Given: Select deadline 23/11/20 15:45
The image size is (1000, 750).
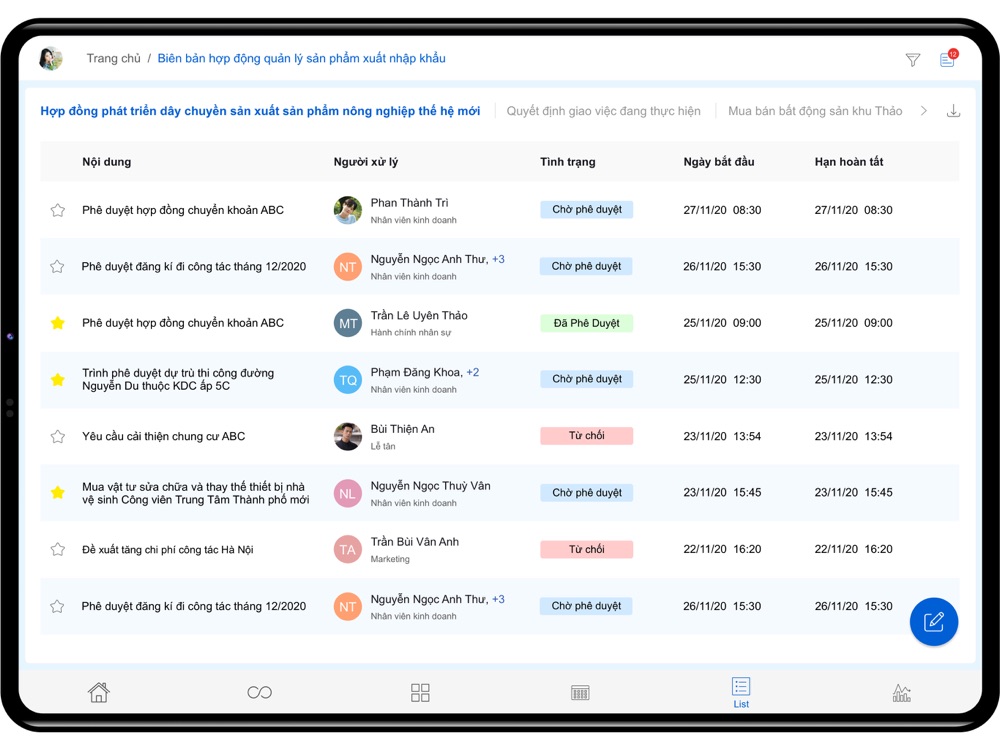Looking at the screenshot, I should (853, 492).
